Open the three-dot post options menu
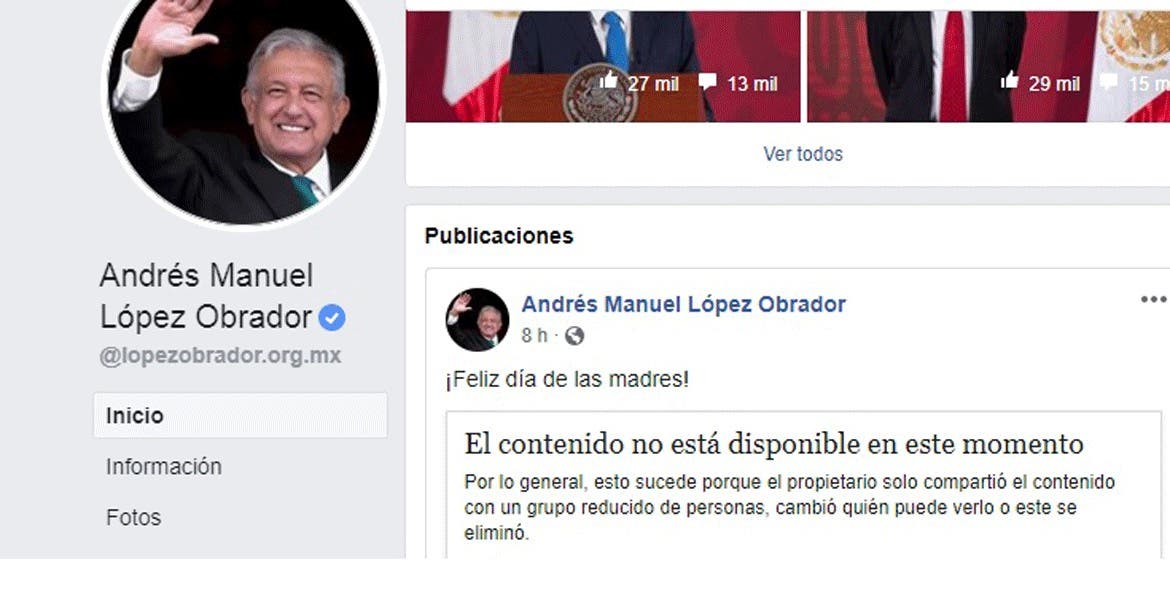 (x=1153, y=300)
